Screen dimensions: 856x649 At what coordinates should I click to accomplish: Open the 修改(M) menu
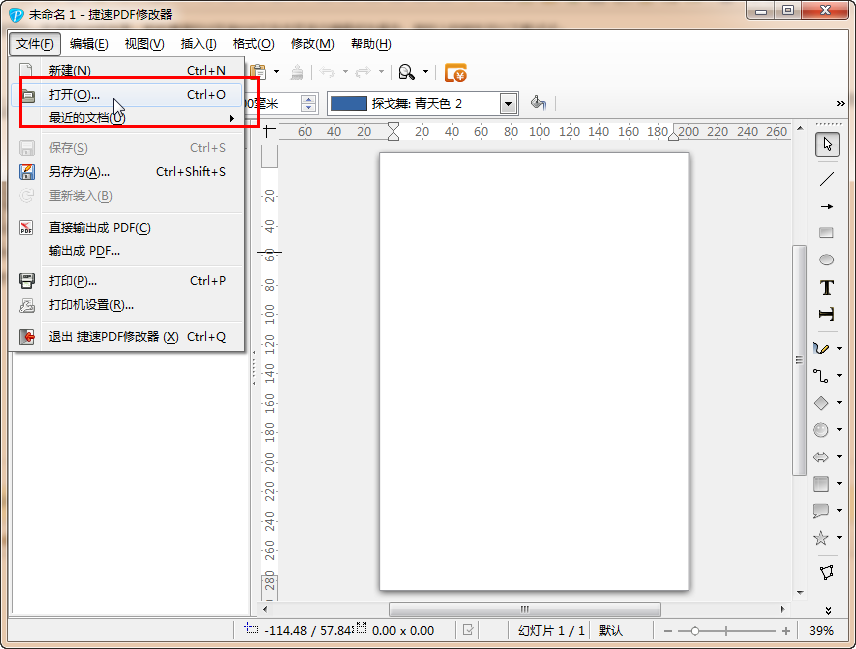click(312, 44)
